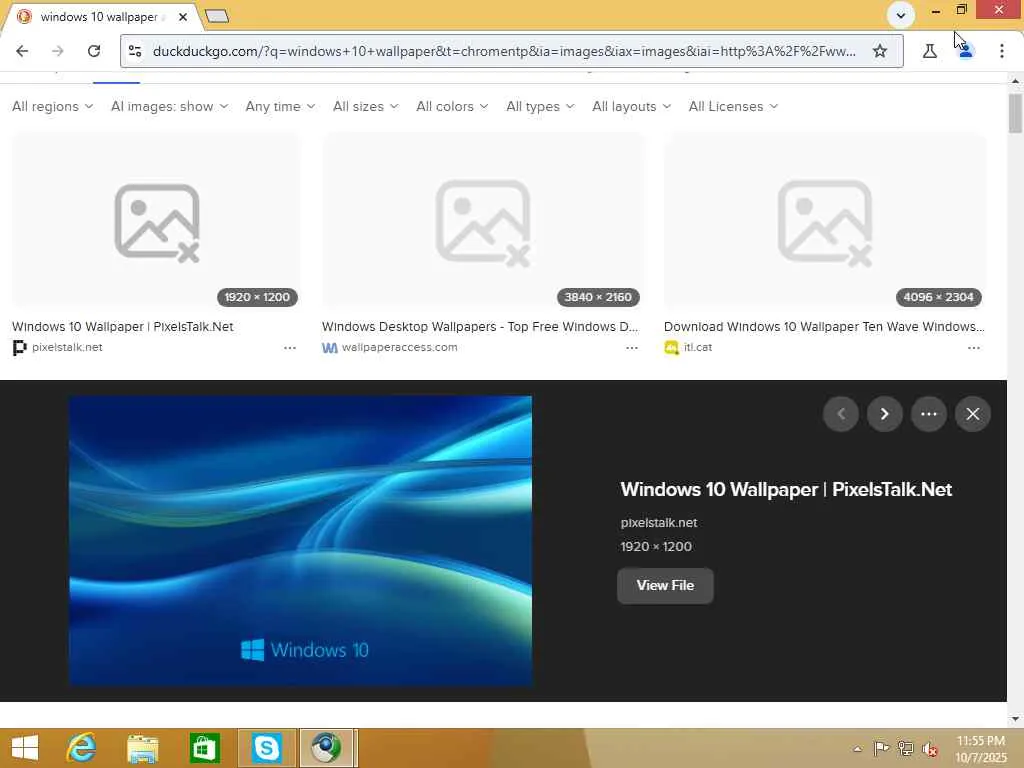Expand the All layouts filter
1024x768 pixels.
tap(631, 106)
